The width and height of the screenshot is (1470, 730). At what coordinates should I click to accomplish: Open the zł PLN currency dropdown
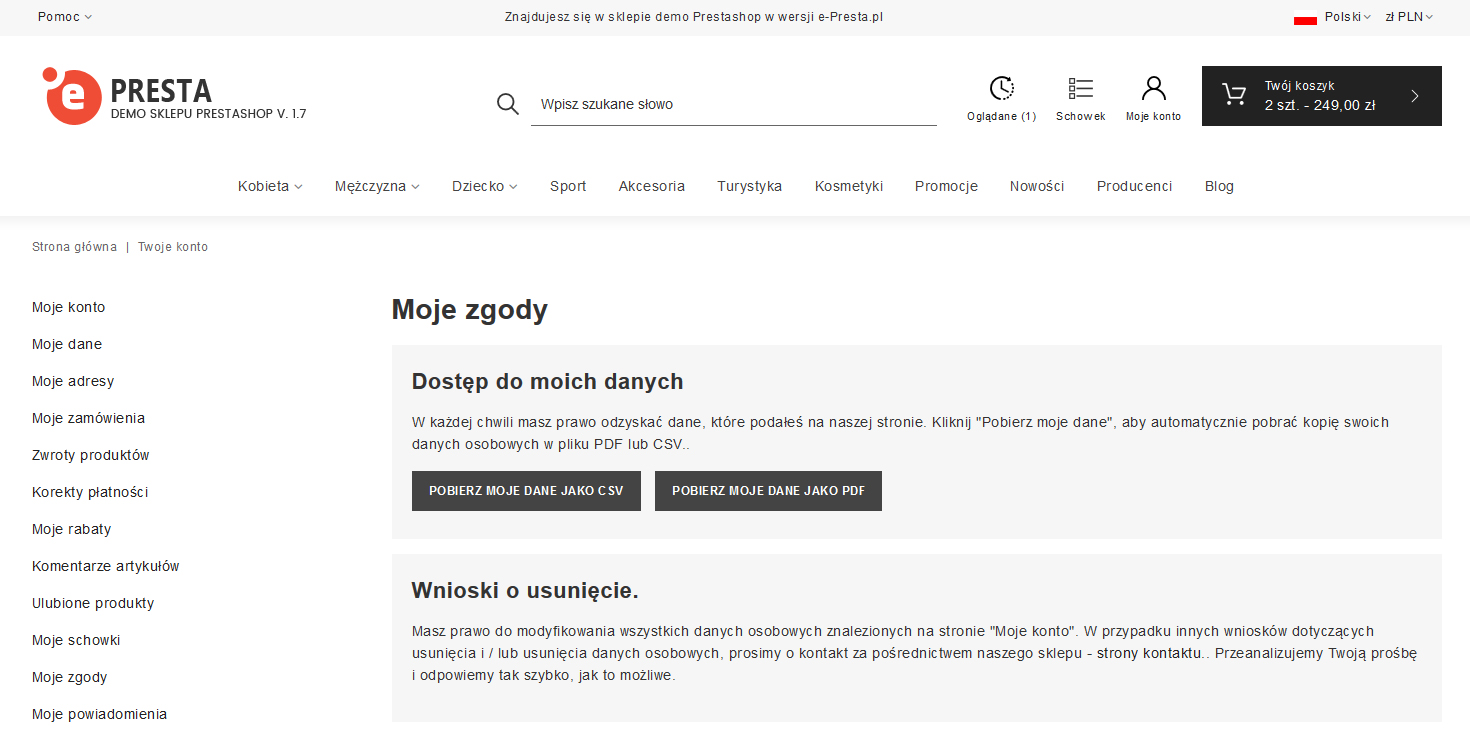click(1408, 17)
